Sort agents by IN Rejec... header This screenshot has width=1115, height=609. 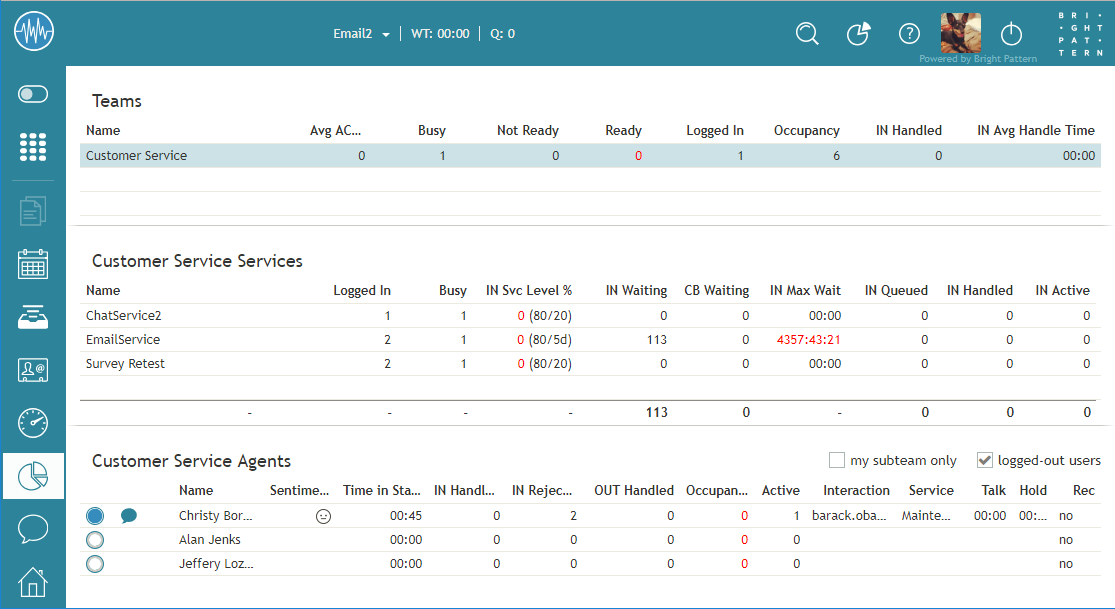(542, 490)
